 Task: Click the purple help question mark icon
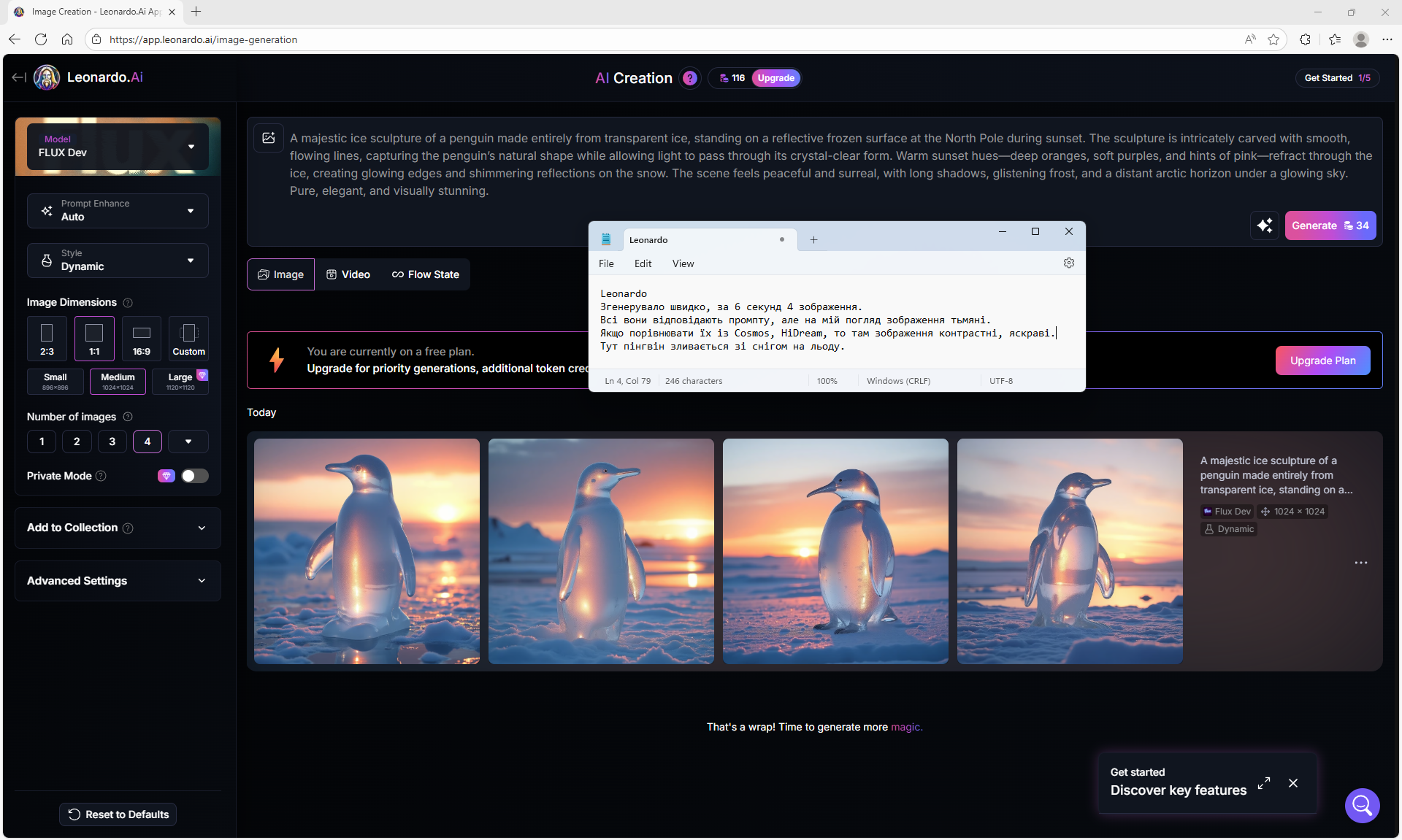tap(689, 78)
